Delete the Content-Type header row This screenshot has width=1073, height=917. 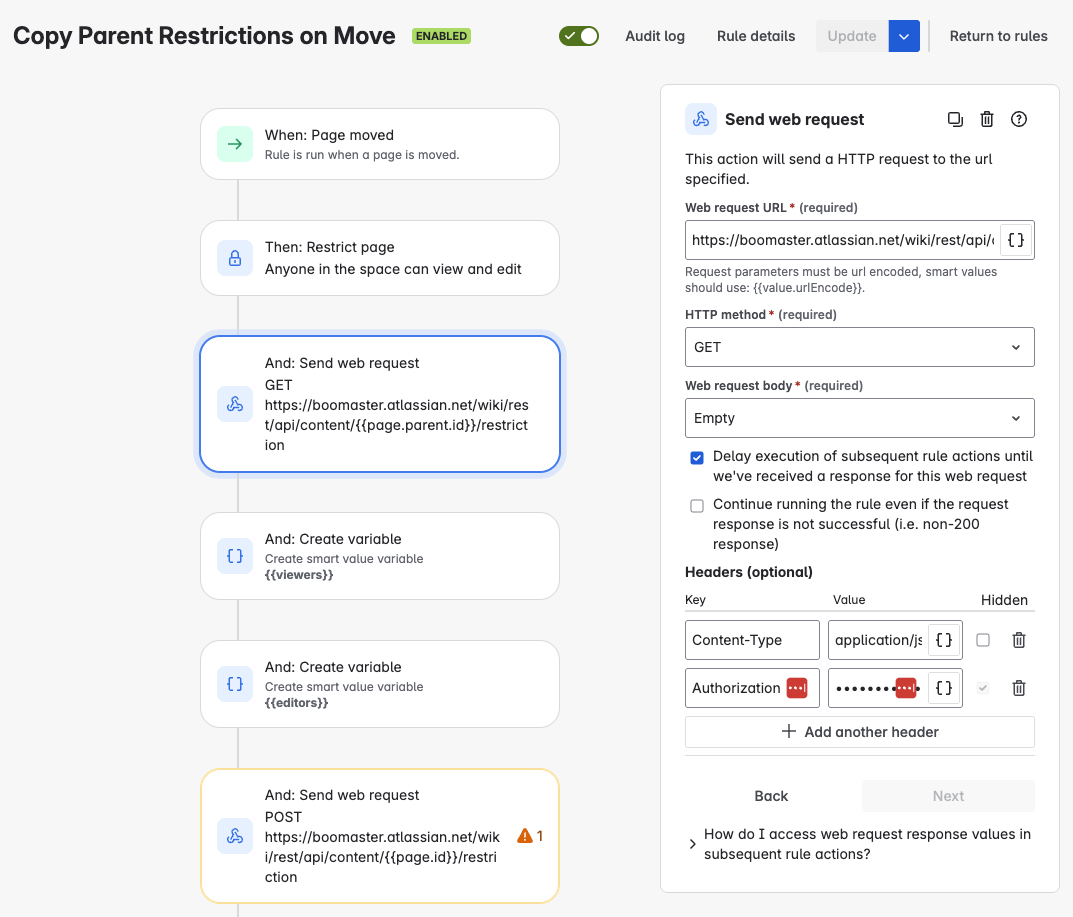1019,640
